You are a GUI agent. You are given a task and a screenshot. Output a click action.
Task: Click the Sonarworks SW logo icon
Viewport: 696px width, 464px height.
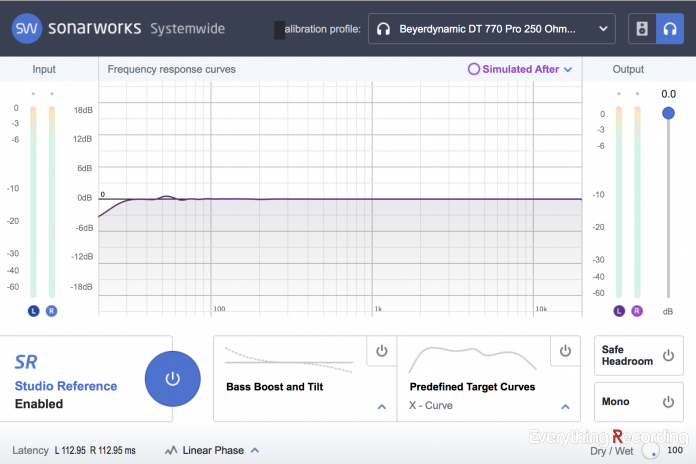click(27, 28)
